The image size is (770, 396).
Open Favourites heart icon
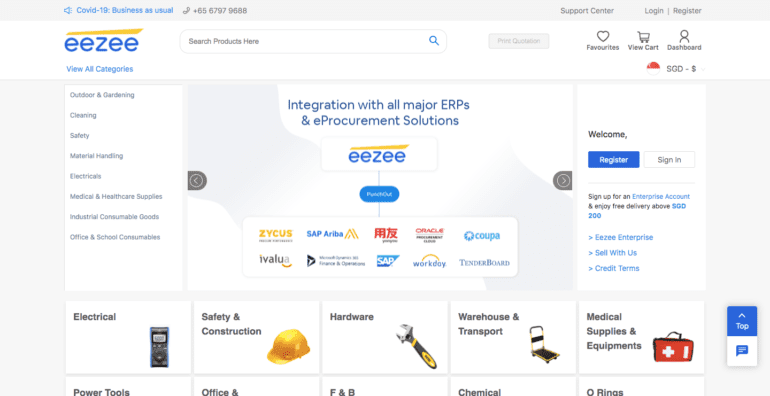[603, 36]
